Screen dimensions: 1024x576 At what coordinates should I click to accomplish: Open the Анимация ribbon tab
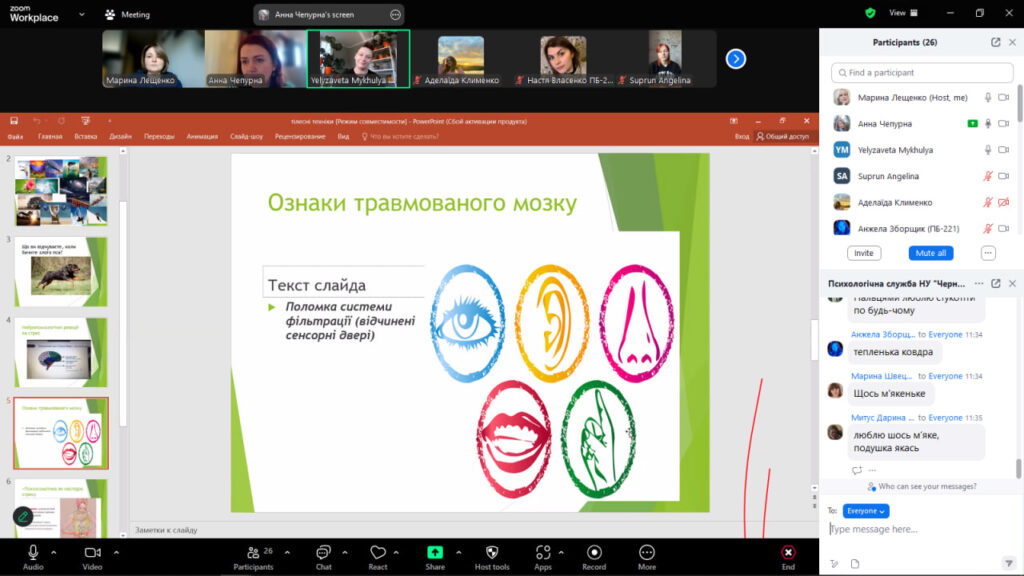click(x=202, y=136)
